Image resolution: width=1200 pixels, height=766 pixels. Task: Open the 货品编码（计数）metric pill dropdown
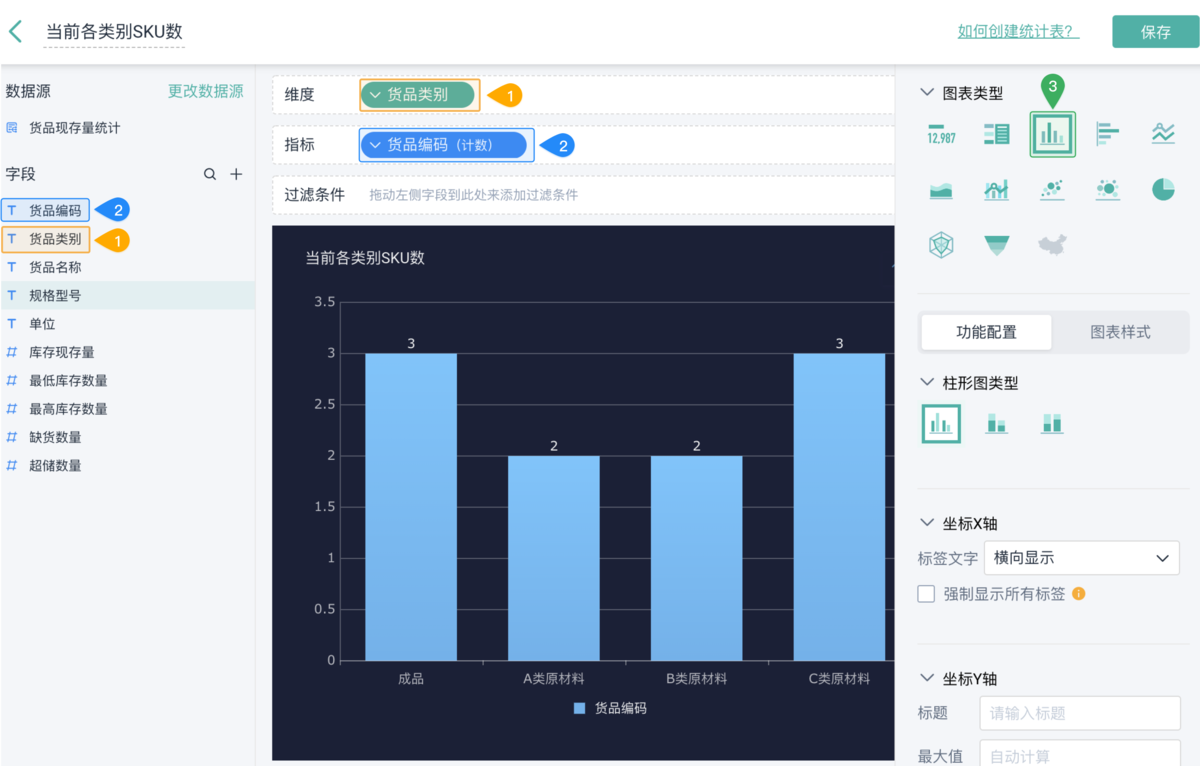pyautogui.click(x=376, y=145)
